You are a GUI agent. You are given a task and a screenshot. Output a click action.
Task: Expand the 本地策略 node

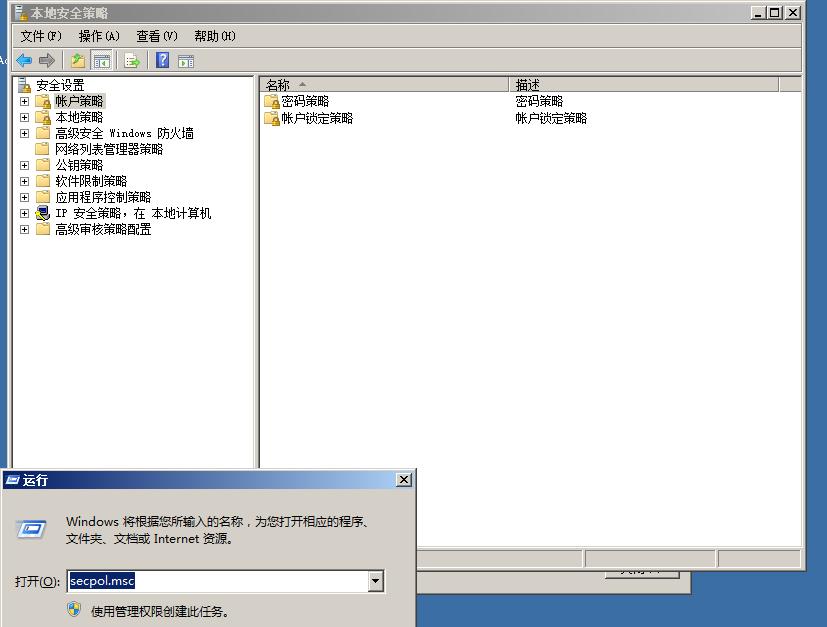[x=24, y=116]
